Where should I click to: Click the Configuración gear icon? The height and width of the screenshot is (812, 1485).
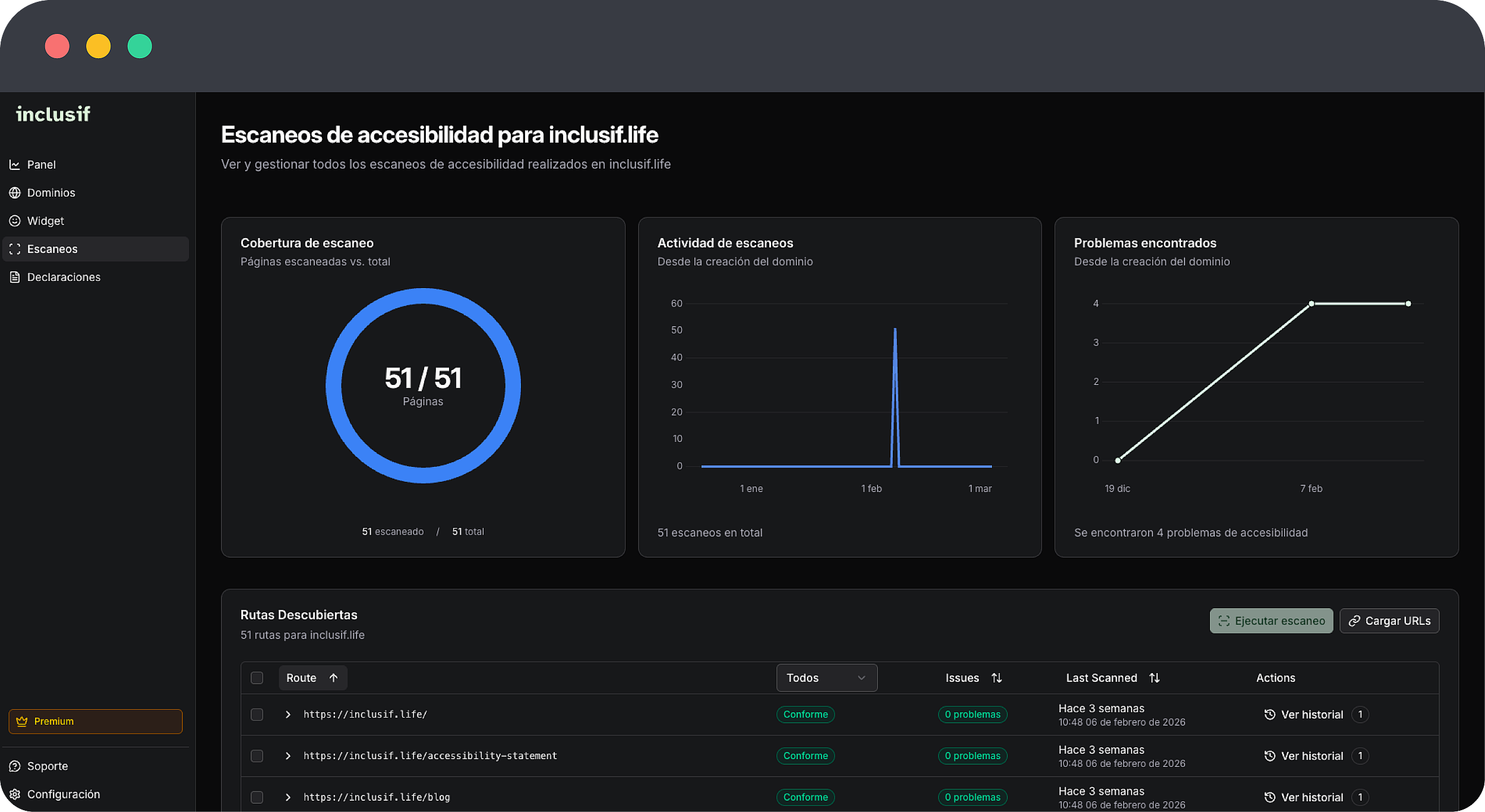coord(15,794)
